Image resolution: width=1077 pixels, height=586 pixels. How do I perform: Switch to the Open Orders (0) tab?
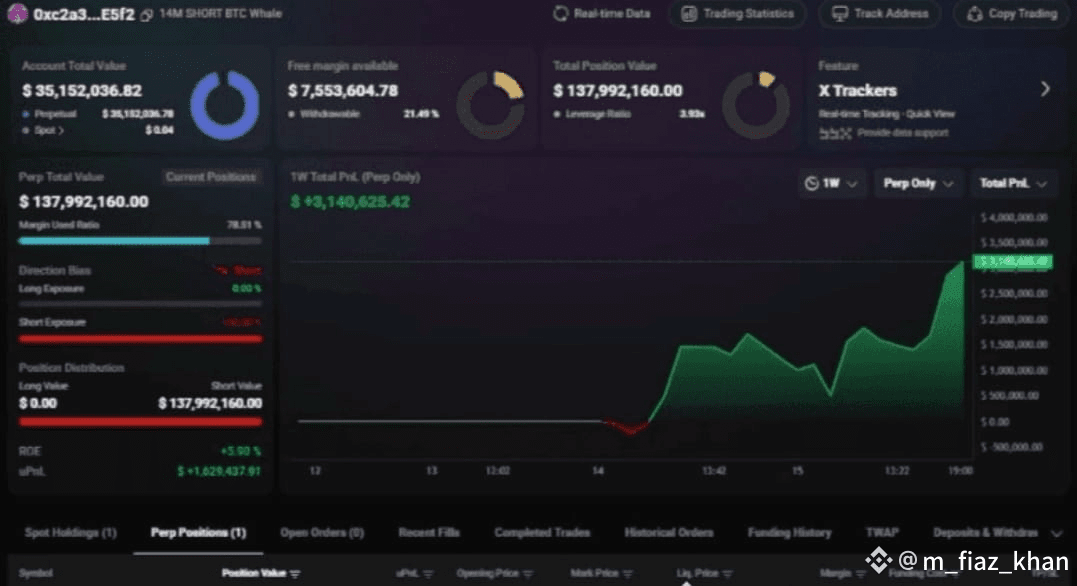(322, 532)
